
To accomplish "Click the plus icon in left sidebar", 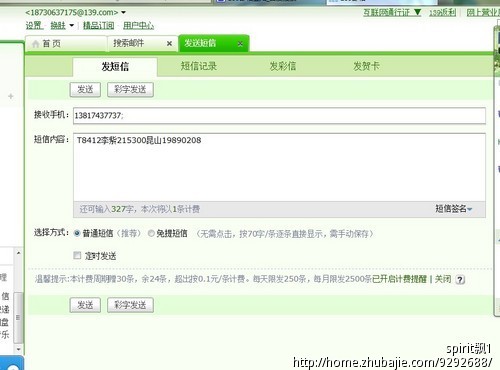I will pos(11,96).
